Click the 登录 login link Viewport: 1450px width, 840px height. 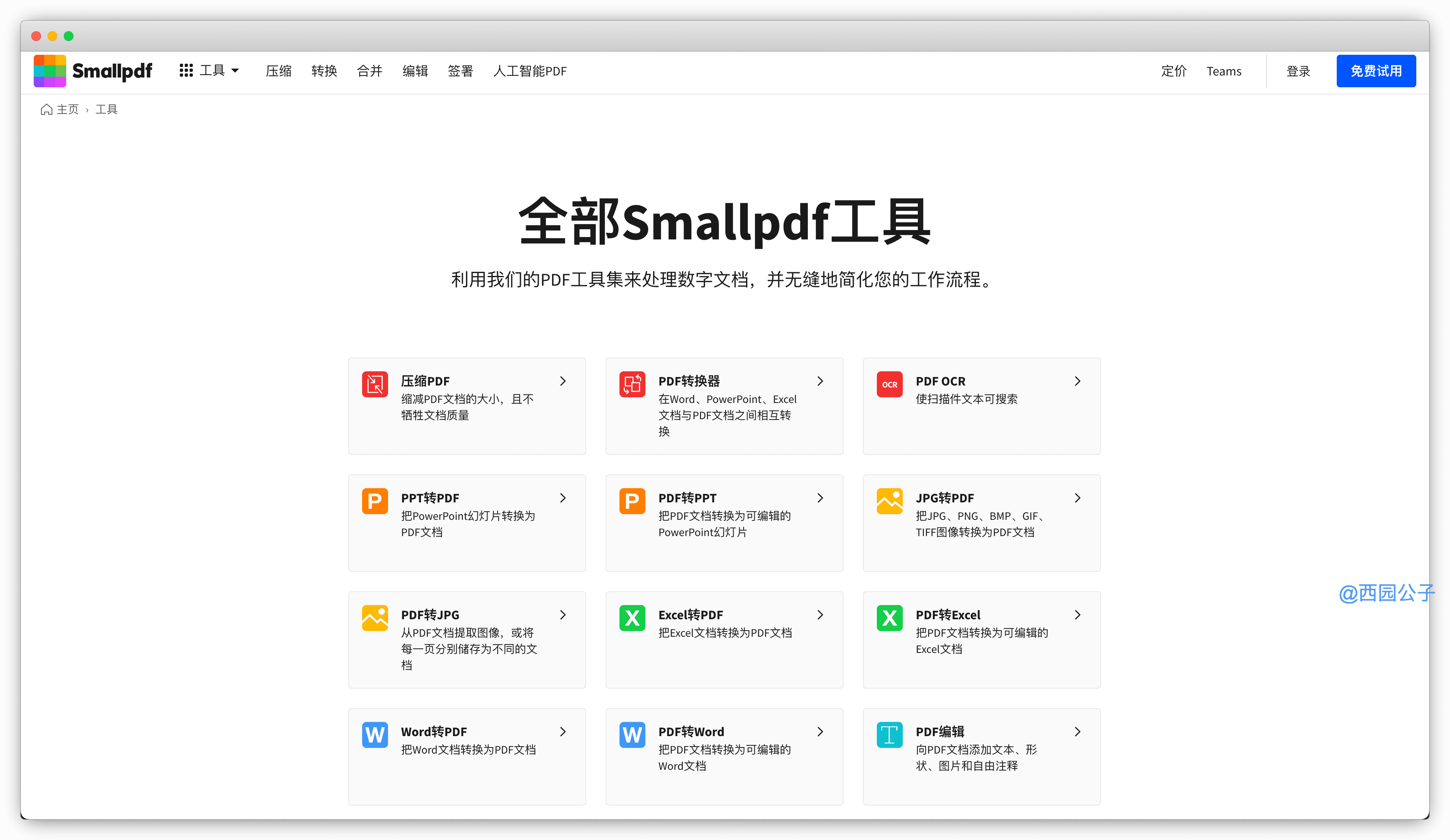1298,71
